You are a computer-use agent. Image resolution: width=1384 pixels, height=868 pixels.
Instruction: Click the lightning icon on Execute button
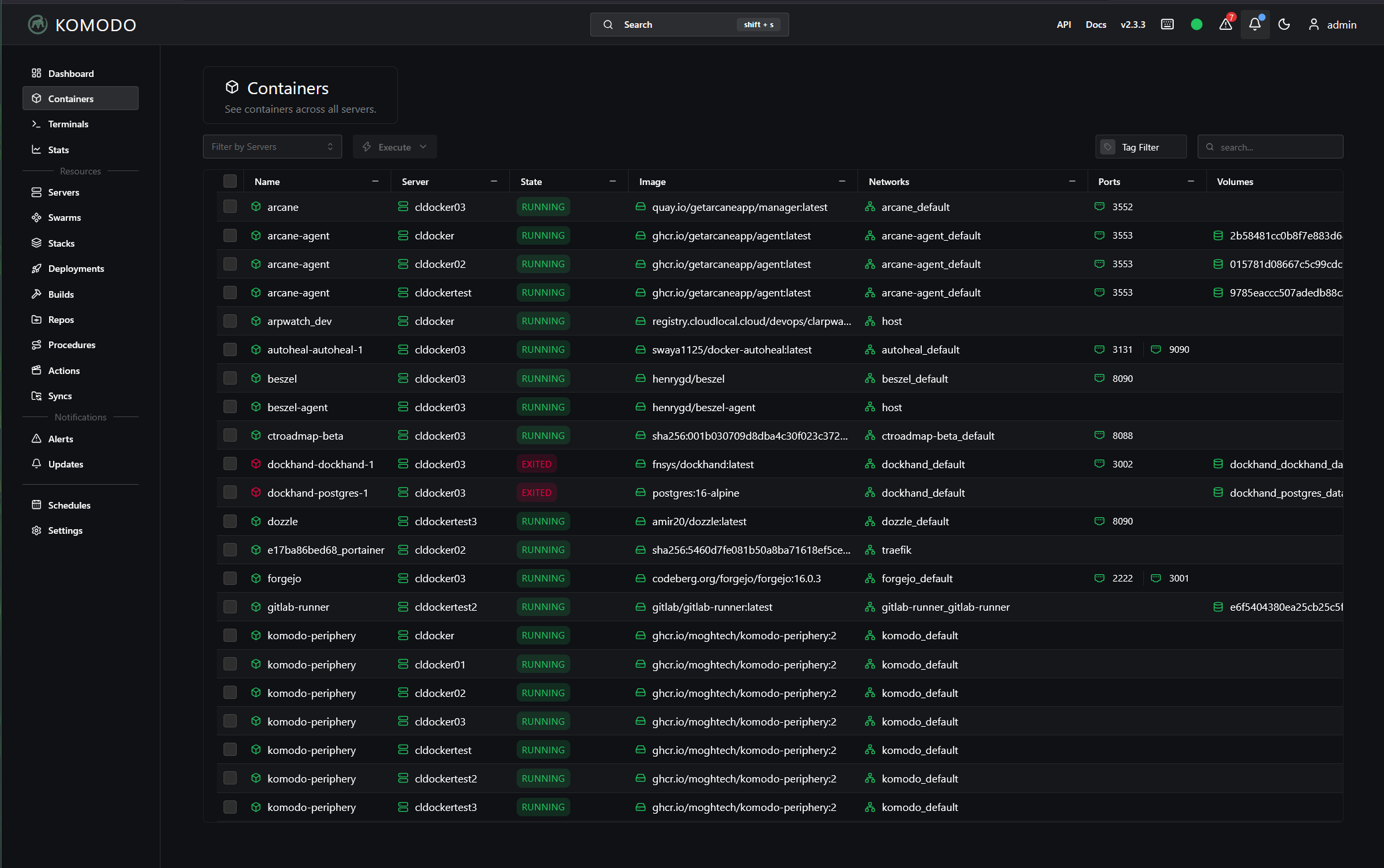(367, 147)
